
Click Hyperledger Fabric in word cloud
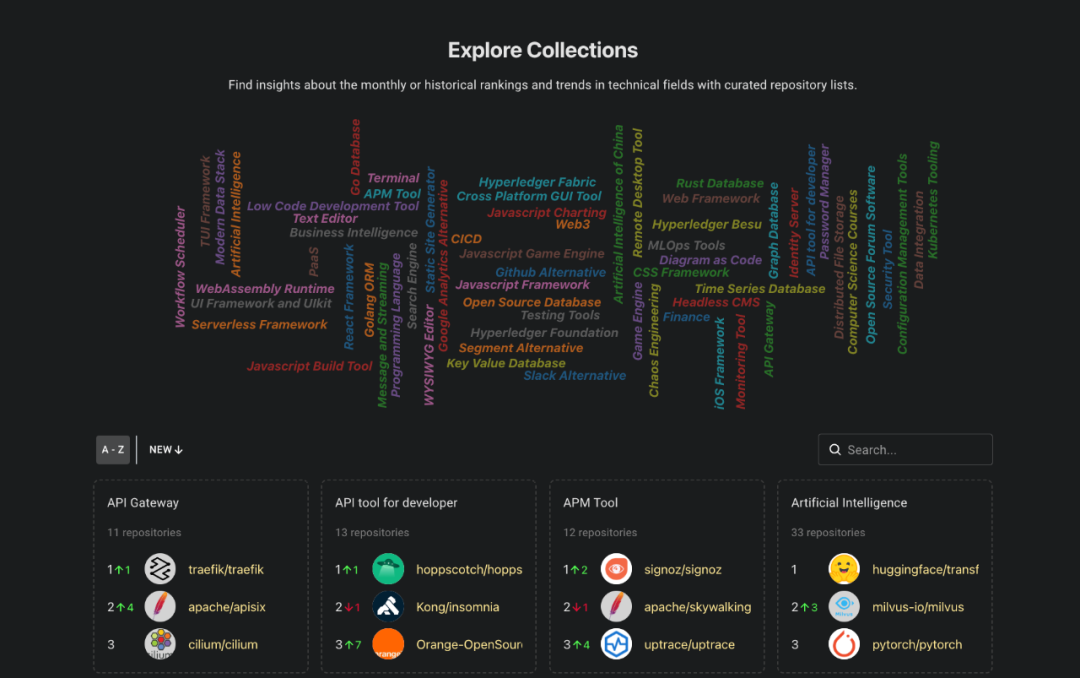(537, 182)
